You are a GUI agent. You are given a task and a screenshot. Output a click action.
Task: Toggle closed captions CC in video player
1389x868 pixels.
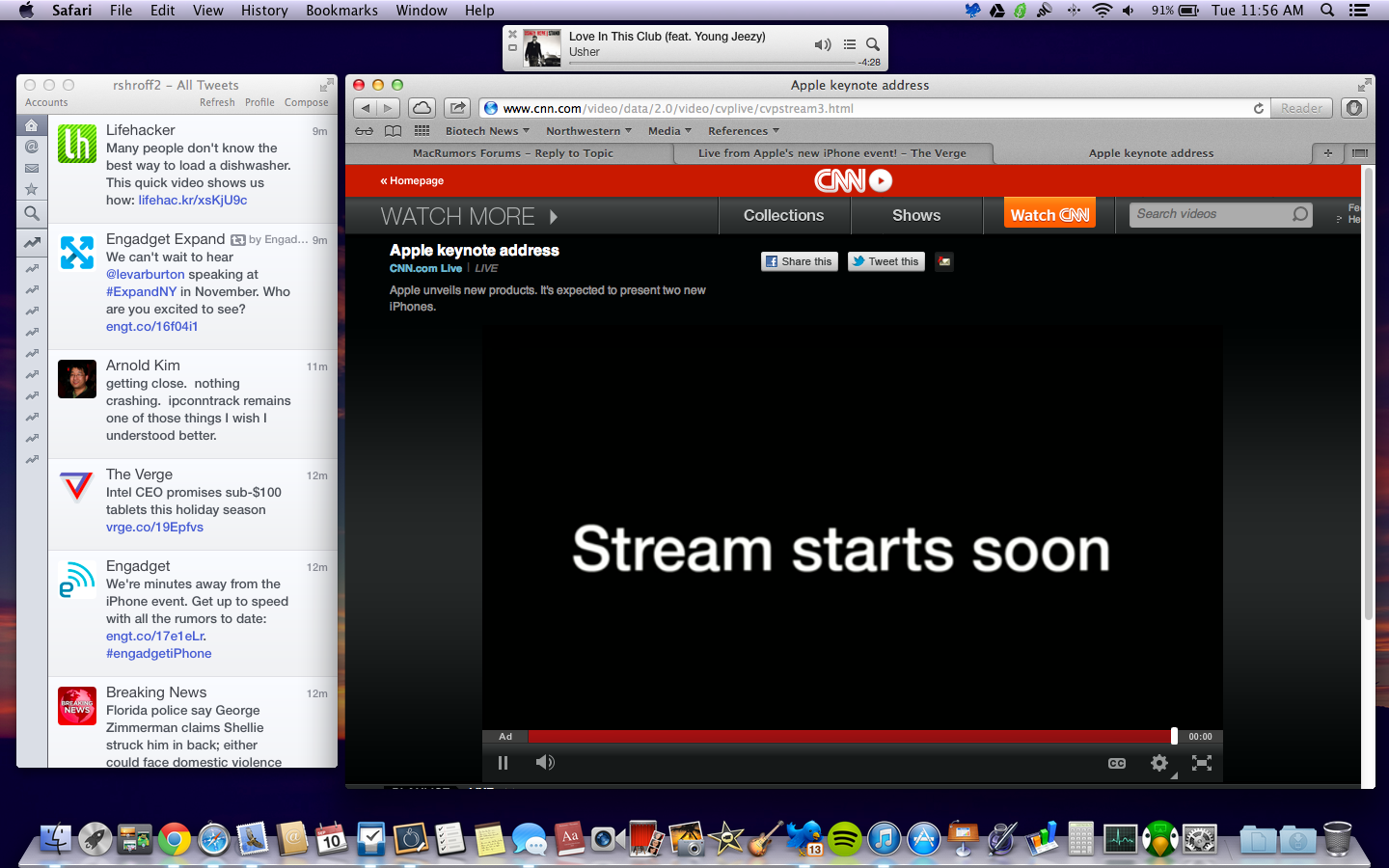click(1117, 763)
